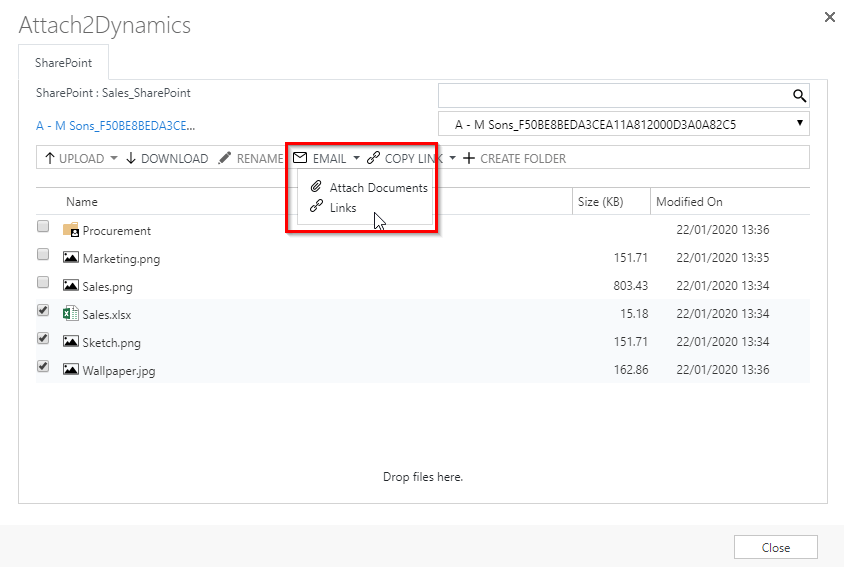Click the Sketch.png image file icon
The image size is (844, 567).
pyautogui.click(x=71, y=341)
